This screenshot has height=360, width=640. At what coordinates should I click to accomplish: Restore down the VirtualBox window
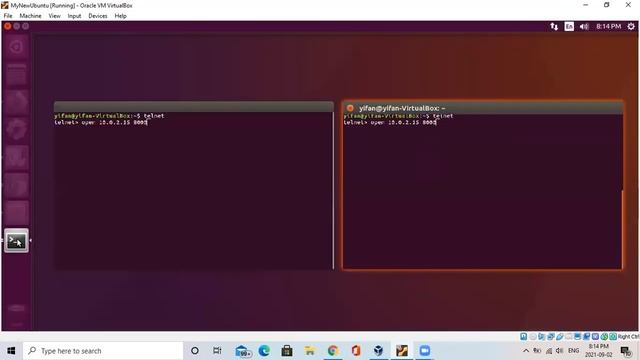(607, 5)
